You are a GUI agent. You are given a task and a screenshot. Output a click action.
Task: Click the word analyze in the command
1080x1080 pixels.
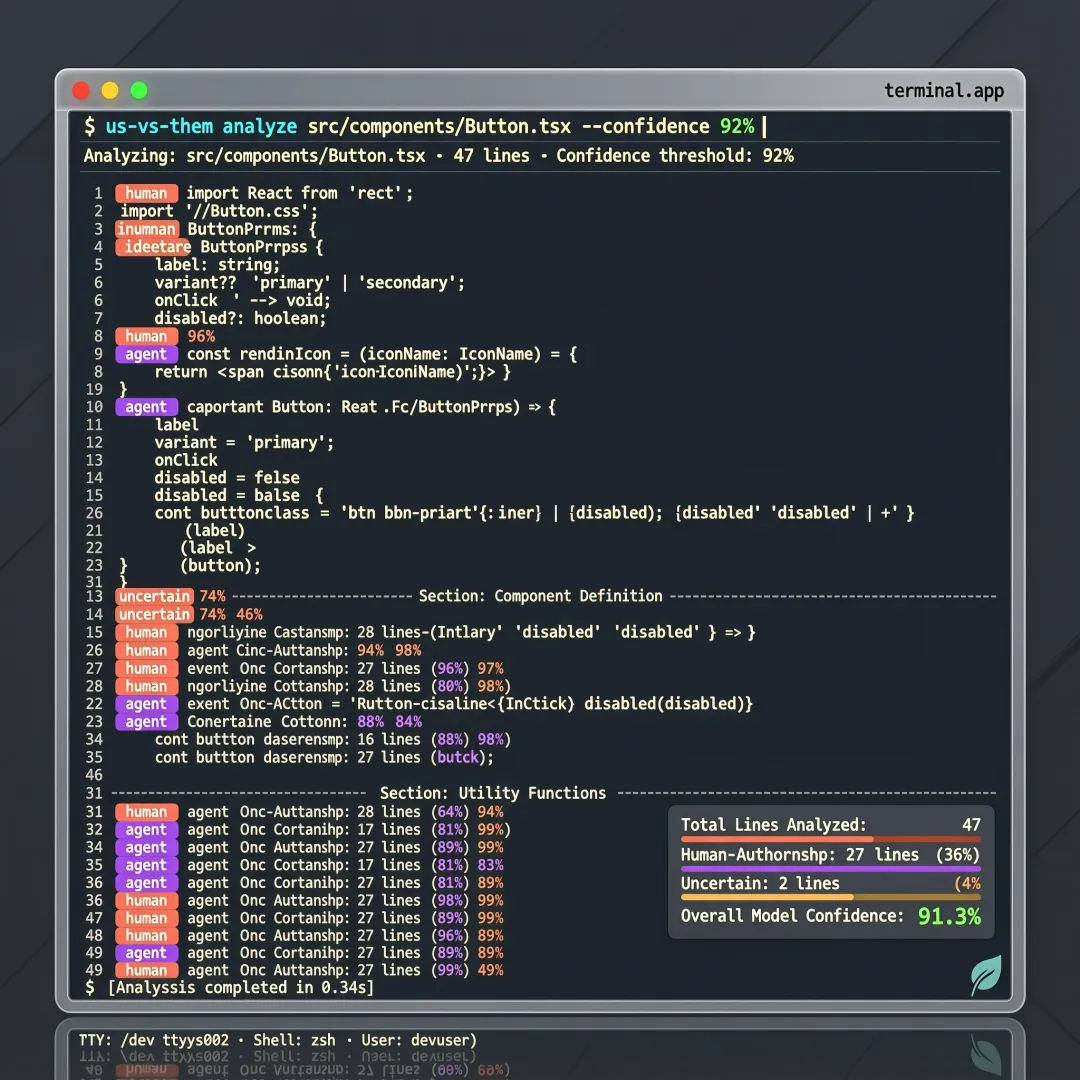tap(260, 127)
